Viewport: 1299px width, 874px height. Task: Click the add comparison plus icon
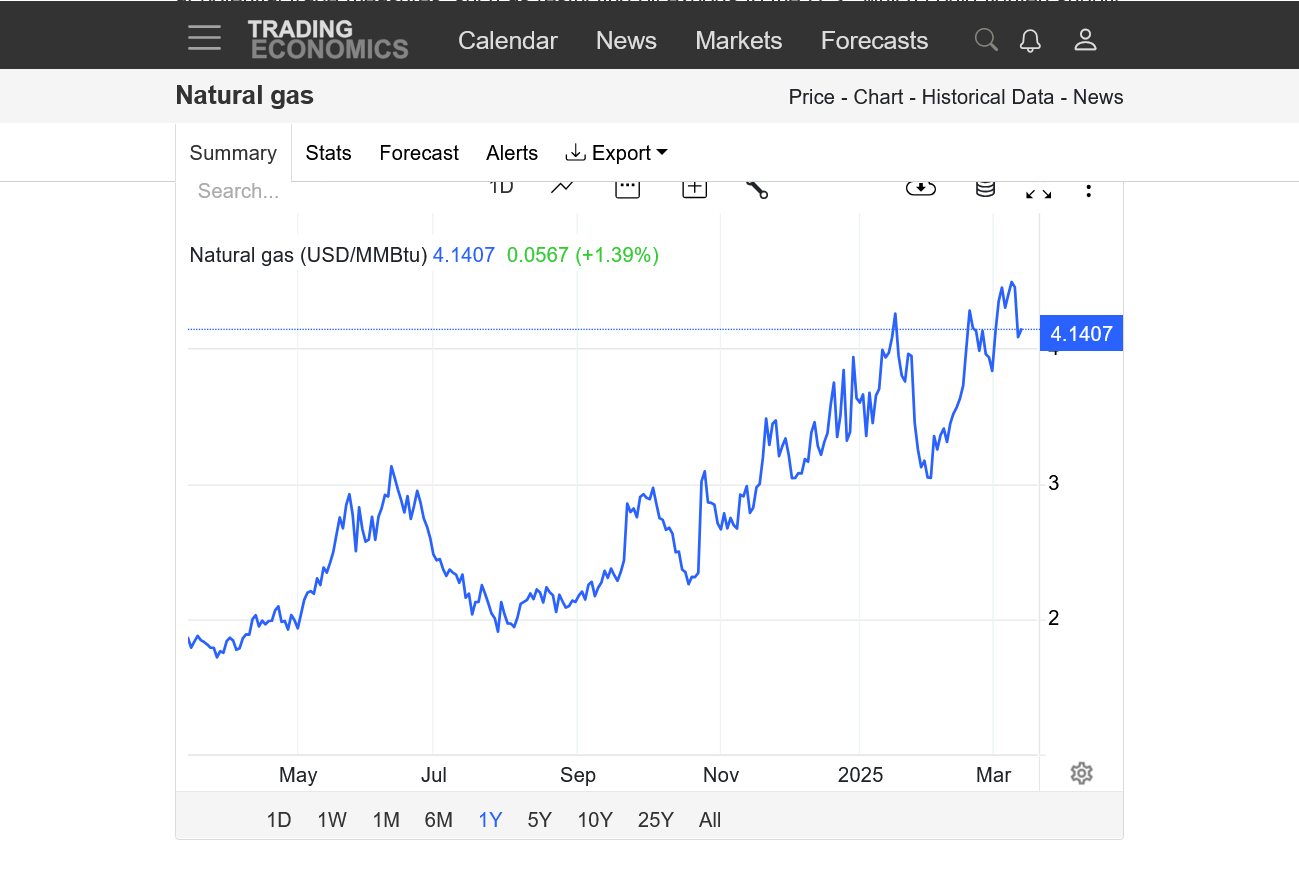694,188
